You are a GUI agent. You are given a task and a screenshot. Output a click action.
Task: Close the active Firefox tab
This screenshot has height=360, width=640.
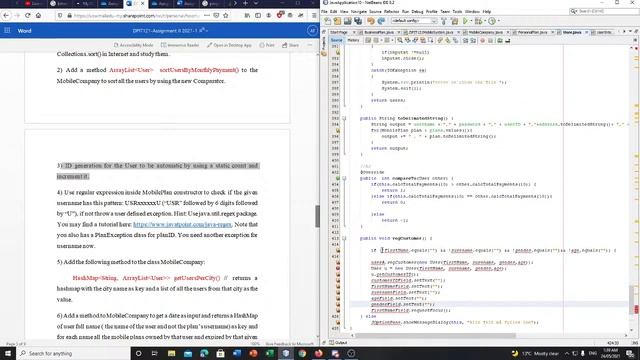click(x=142, y=3)
